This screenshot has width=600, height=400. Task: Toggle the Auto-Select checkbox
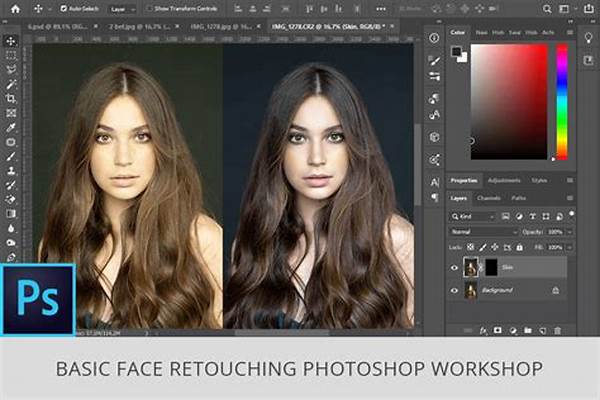coord(64,8)
